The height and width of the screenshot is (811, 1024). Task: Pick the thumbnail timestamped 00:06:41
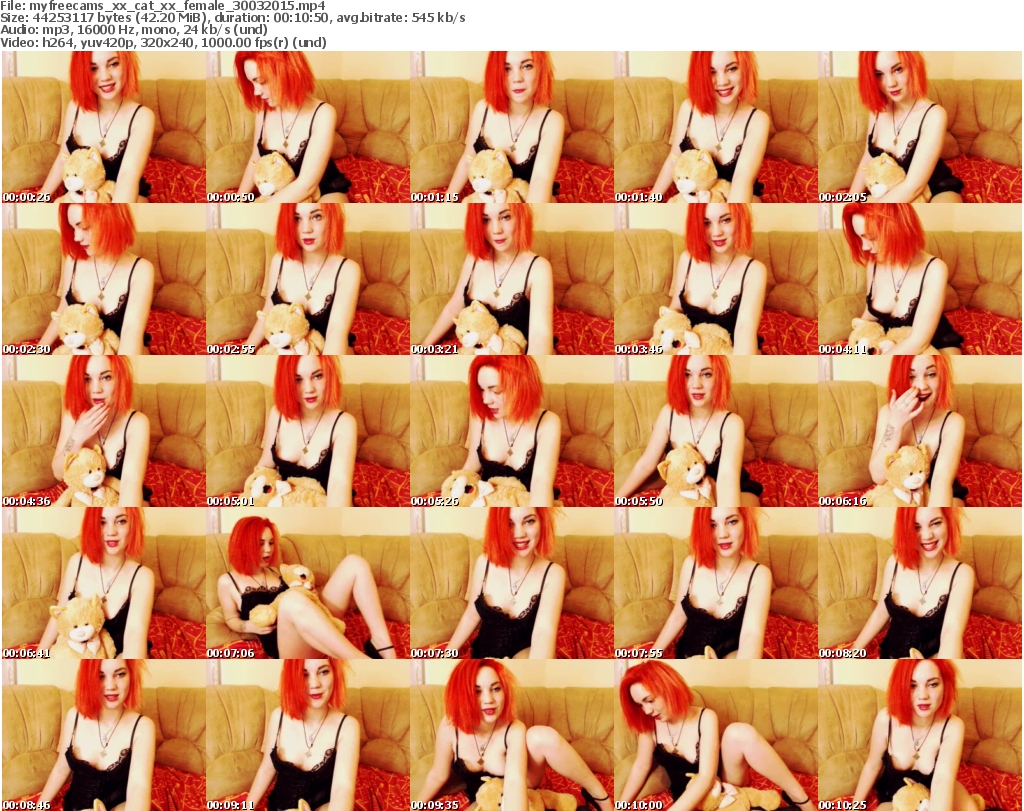104,583
